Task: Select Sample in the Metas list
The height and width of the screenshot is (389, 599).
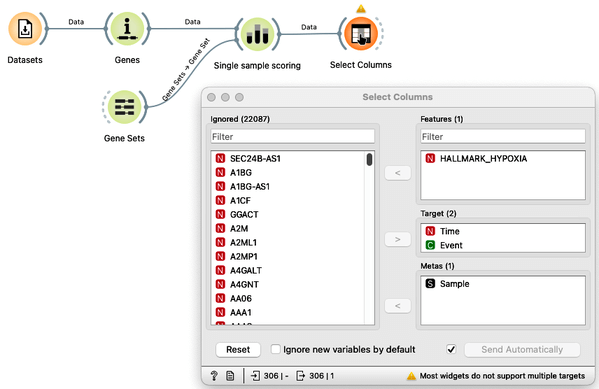Action: [503, 284]
